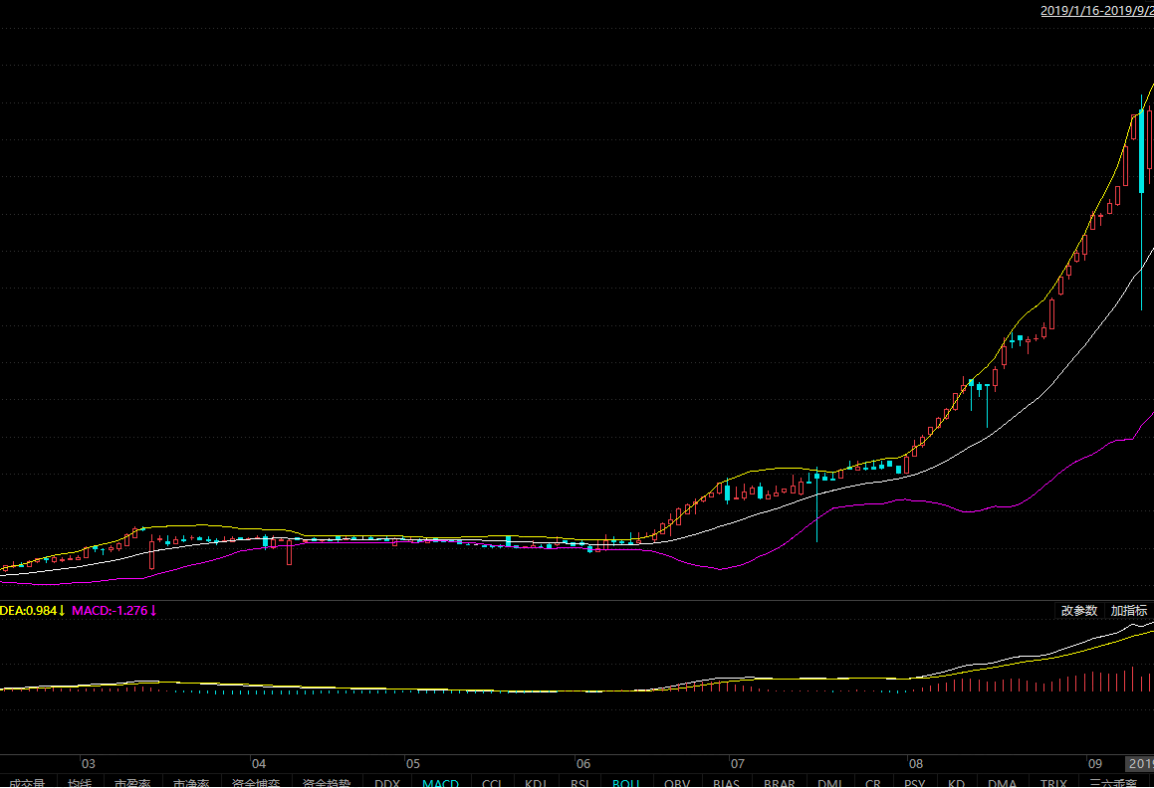Click the 08 month marker on time axis
The image size is (1154, 788).
click(915, 764)
